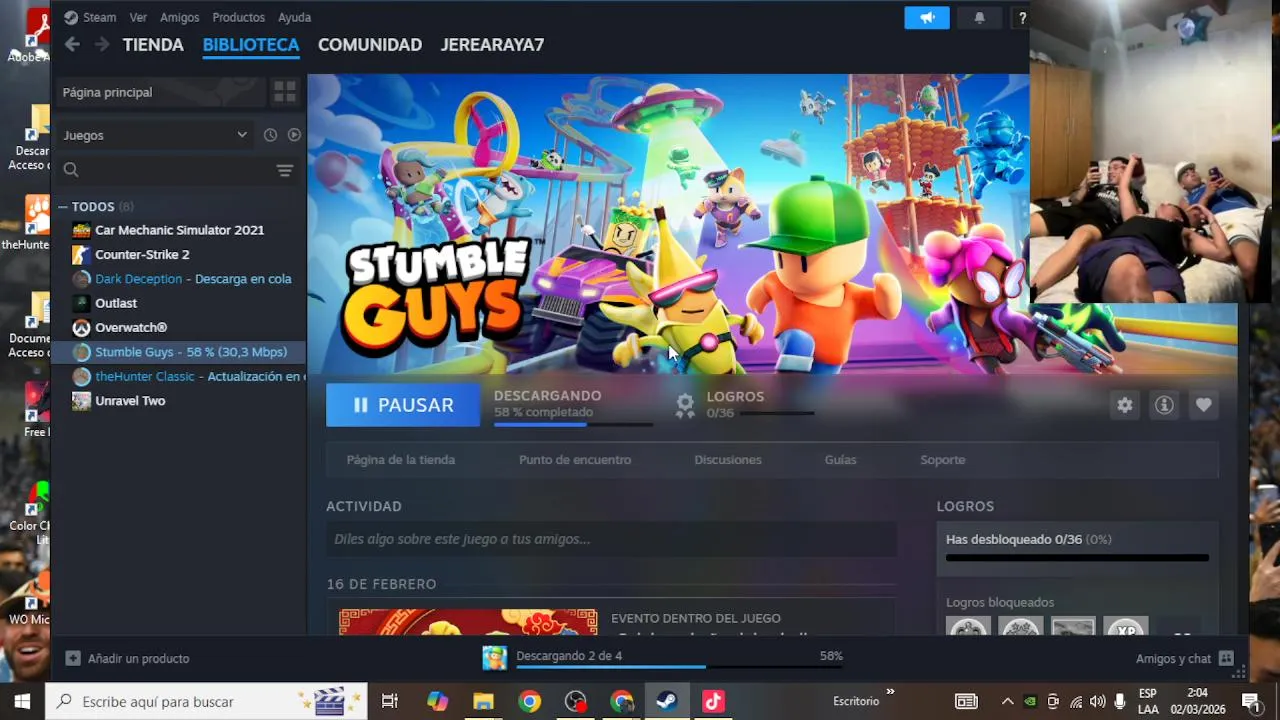1280x720 pixels.
Task: Go back with the left arrow
Action: (x=72, y=44)
